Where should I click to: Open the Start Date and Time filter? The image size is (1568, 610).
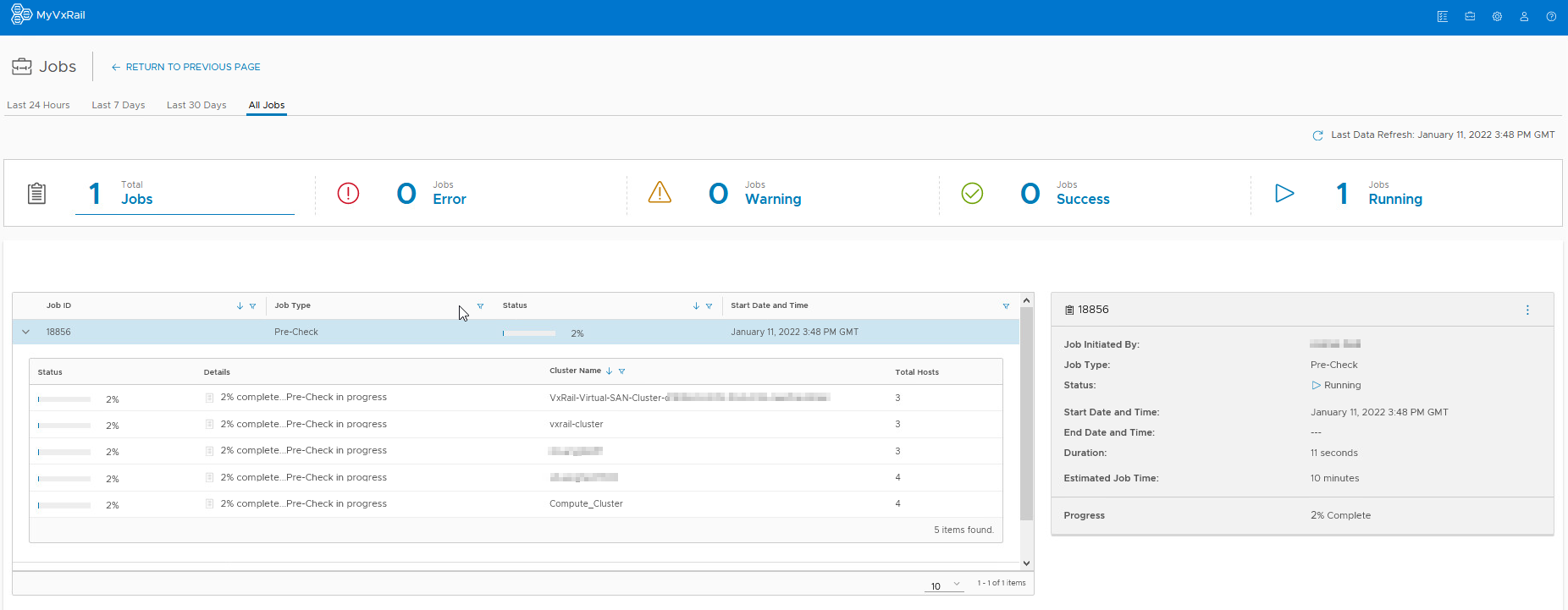[x=1006, y=306]
